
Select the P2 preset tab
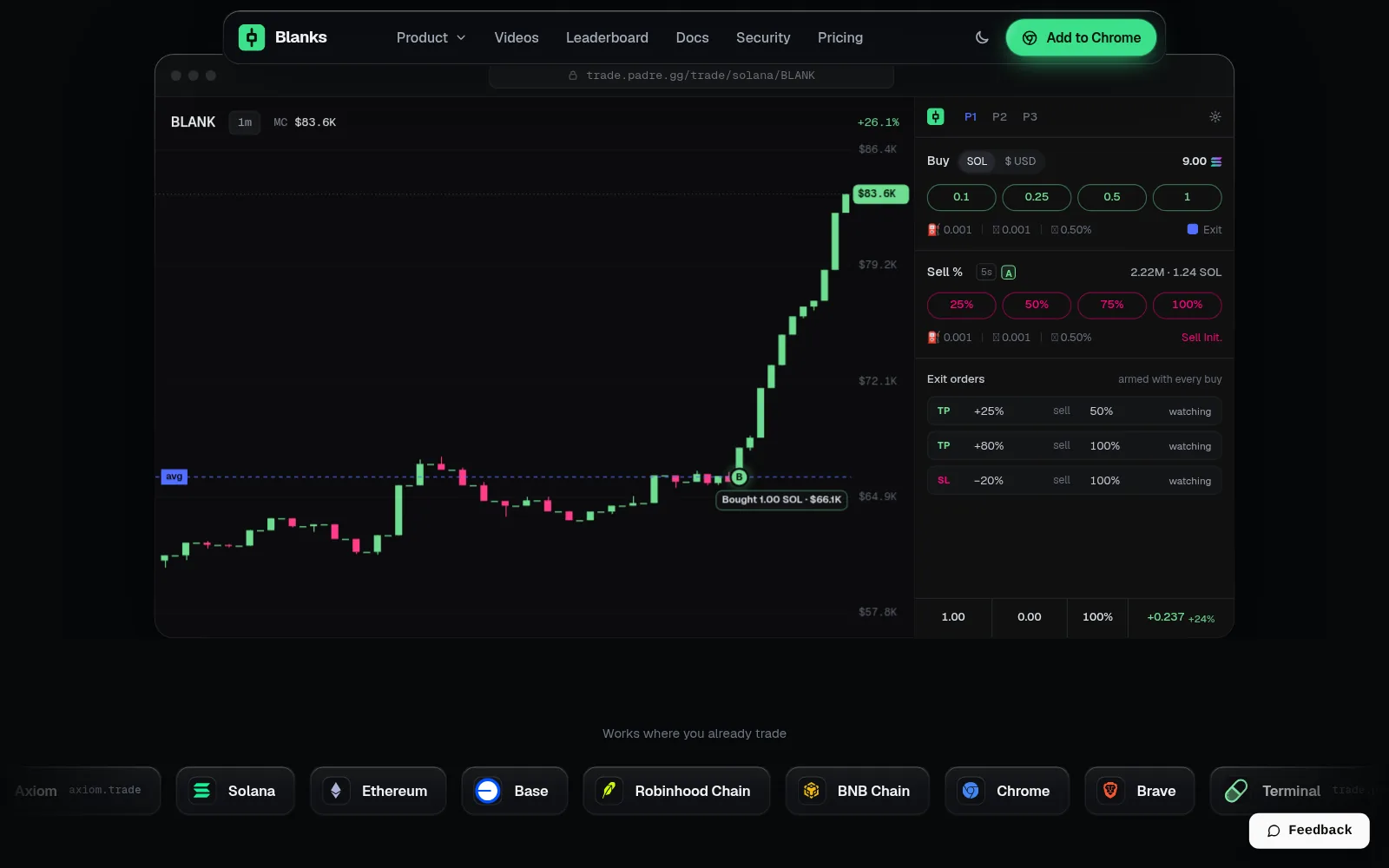coord(999,116)
